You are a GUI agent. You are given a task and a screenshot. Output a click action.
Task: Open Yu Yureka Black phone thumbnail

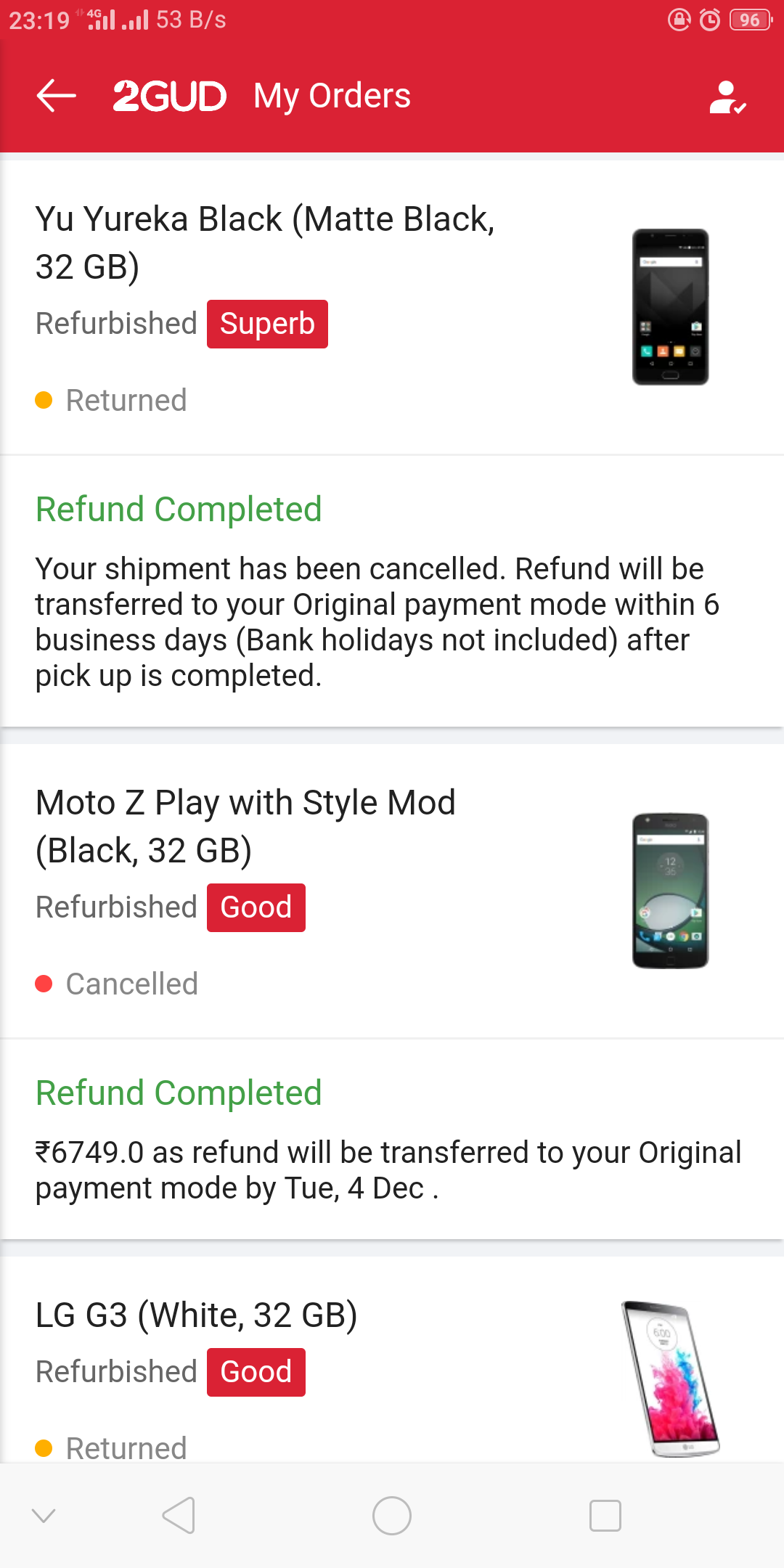coord(670,306)
